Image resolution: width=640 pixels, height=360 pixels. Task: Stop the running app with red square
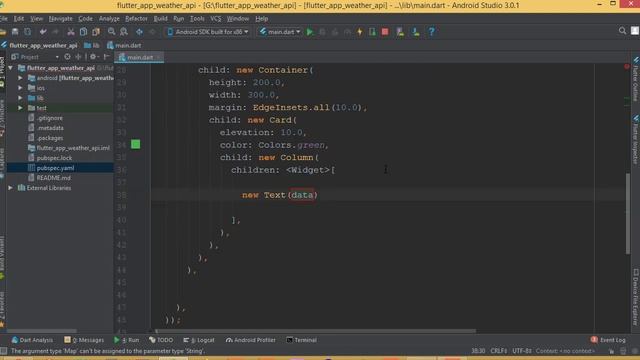(385, 32)
